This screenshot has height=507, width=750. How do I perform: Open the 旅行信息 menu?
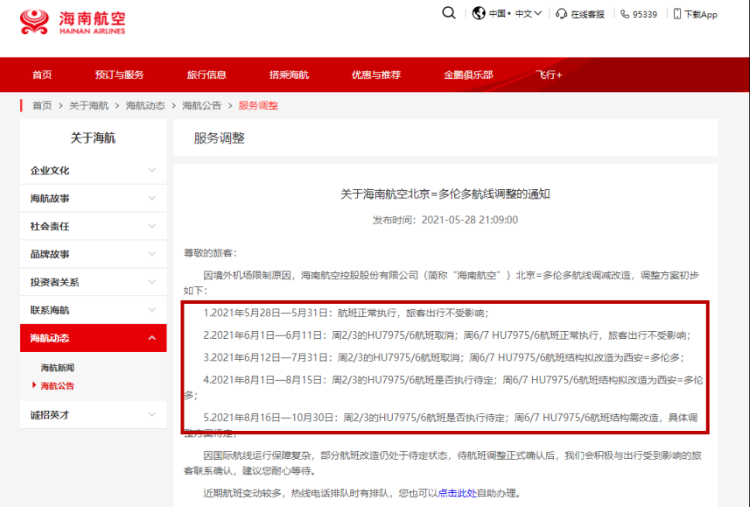pyautogui.click(x=206, y=75)
